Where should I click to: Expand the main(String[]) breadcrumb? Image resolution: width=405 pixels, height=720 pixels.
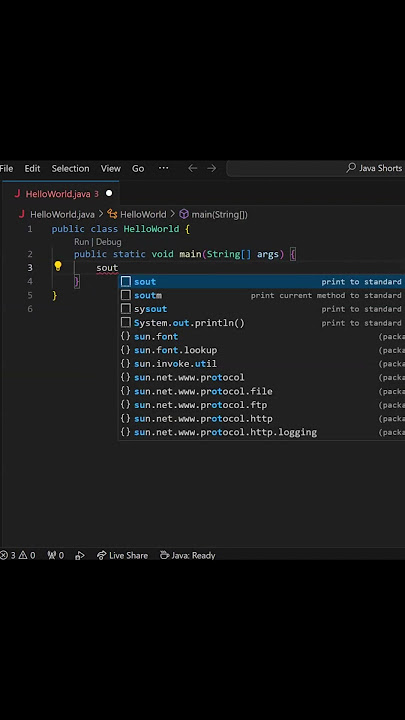click(x=213, y=214)
